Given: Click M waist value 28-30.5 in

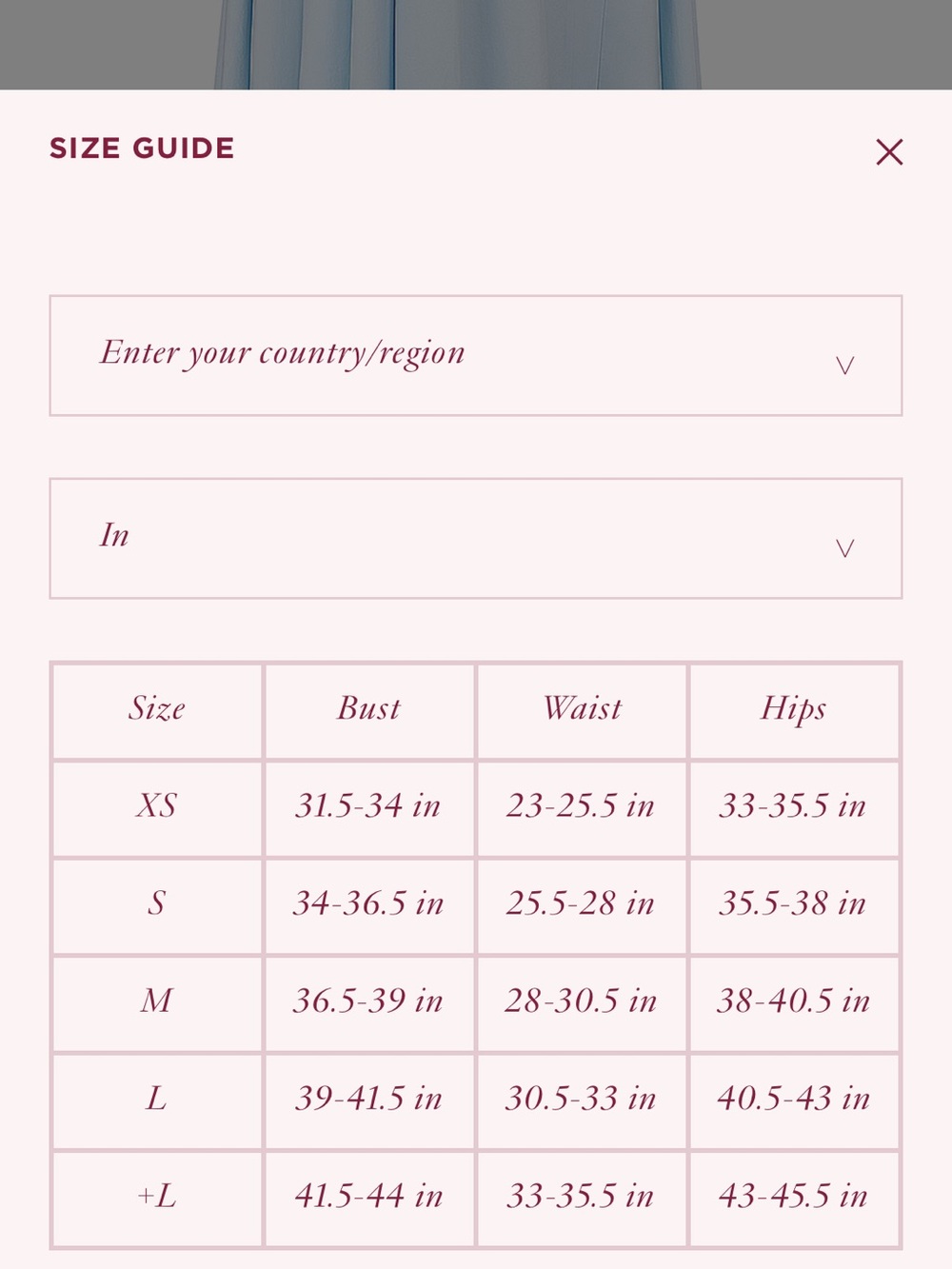Looking at the screenshot, I should [x=581, y=1001].
